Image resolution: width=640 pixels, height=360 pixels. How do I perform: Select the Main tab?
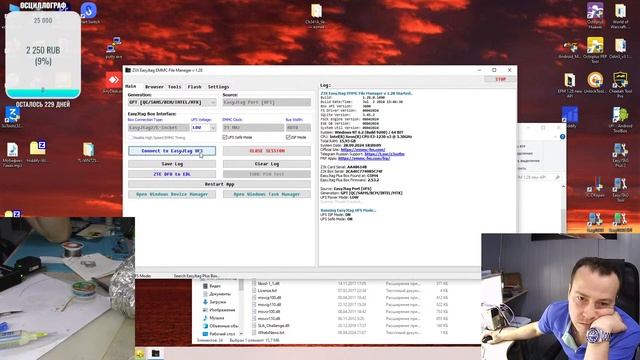(131, 87)
